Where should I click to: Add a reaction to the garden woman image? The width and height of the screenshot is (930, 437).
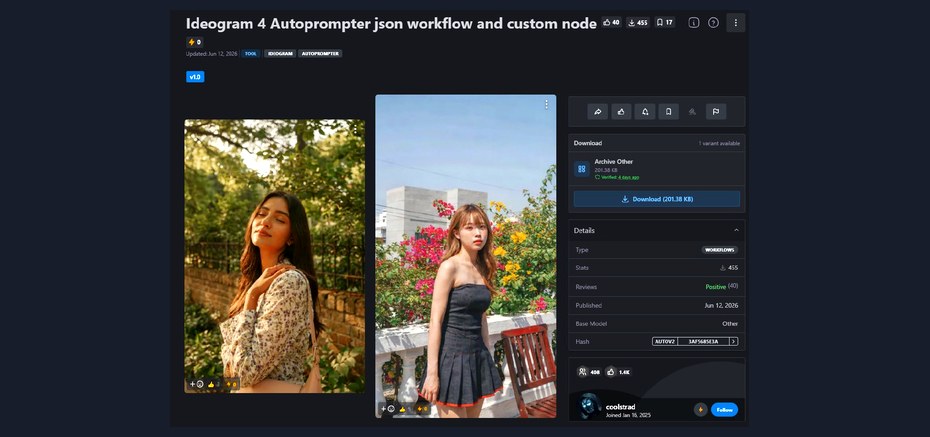[x=196, y=384]
